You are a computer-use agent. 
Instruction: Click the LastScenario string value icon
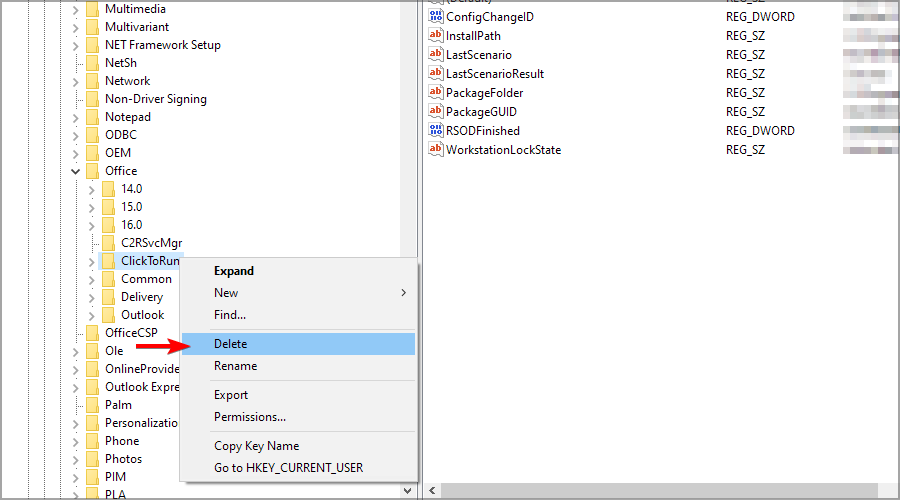tap(436, 55)
